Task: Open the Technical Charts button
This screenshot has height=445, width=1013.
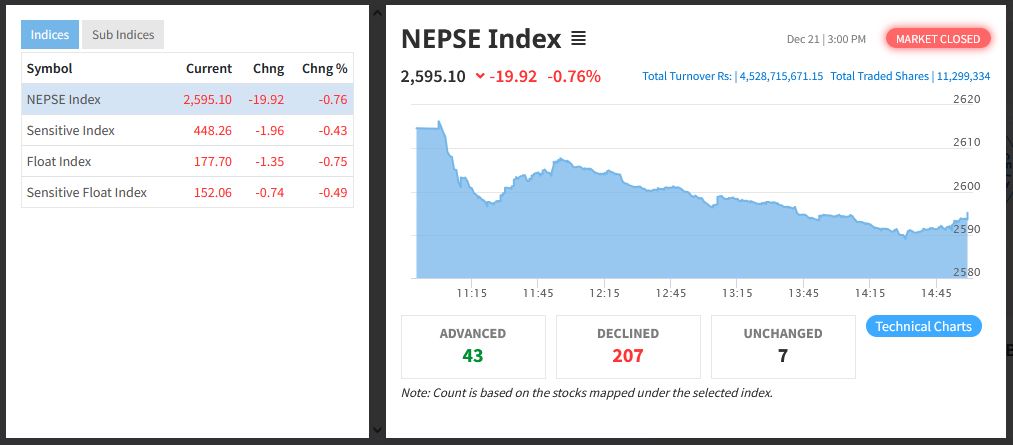Action: (x=923, y=326)
